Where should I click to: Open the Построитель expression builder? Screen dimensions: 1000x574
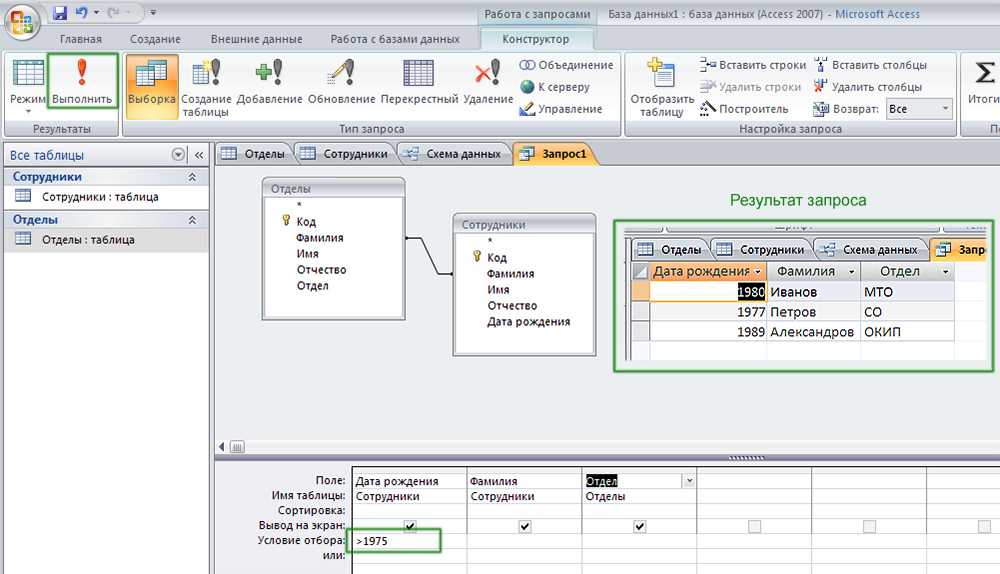pyautogui.click(x=744, y=109)
